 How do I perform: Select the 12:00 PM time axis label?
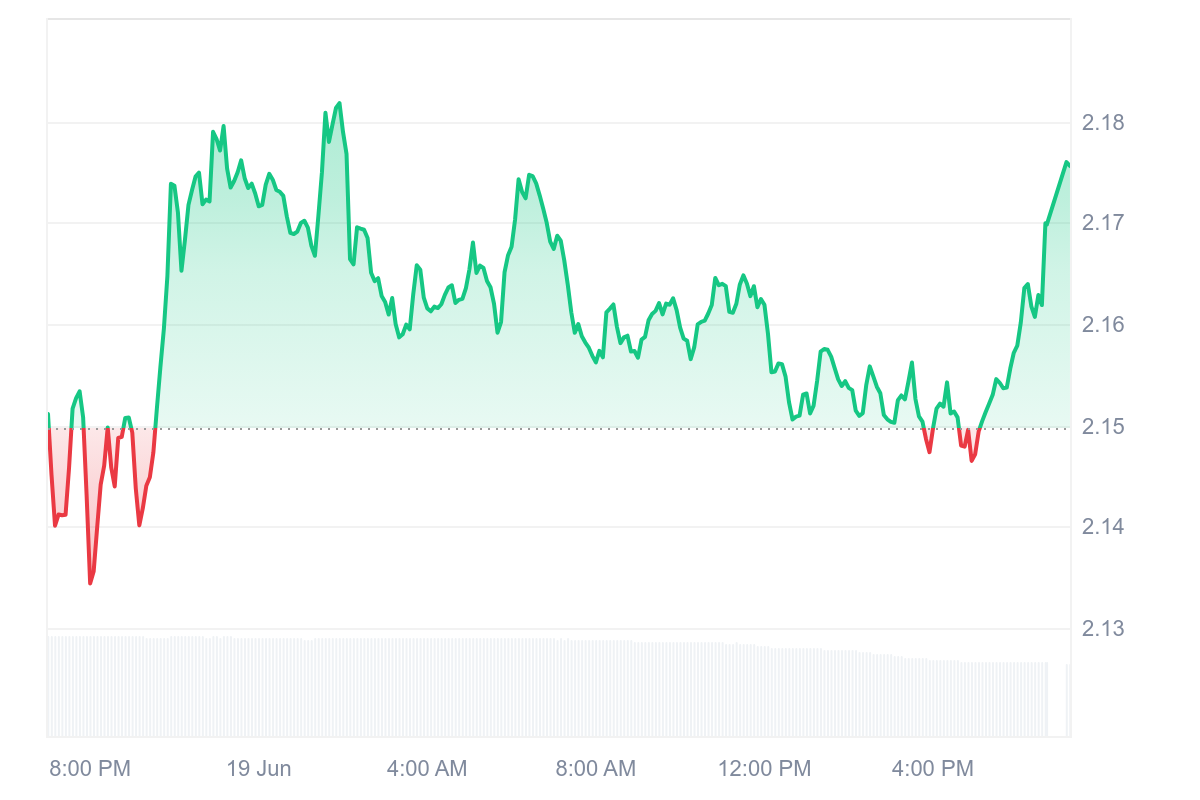(x=765, y=769)
